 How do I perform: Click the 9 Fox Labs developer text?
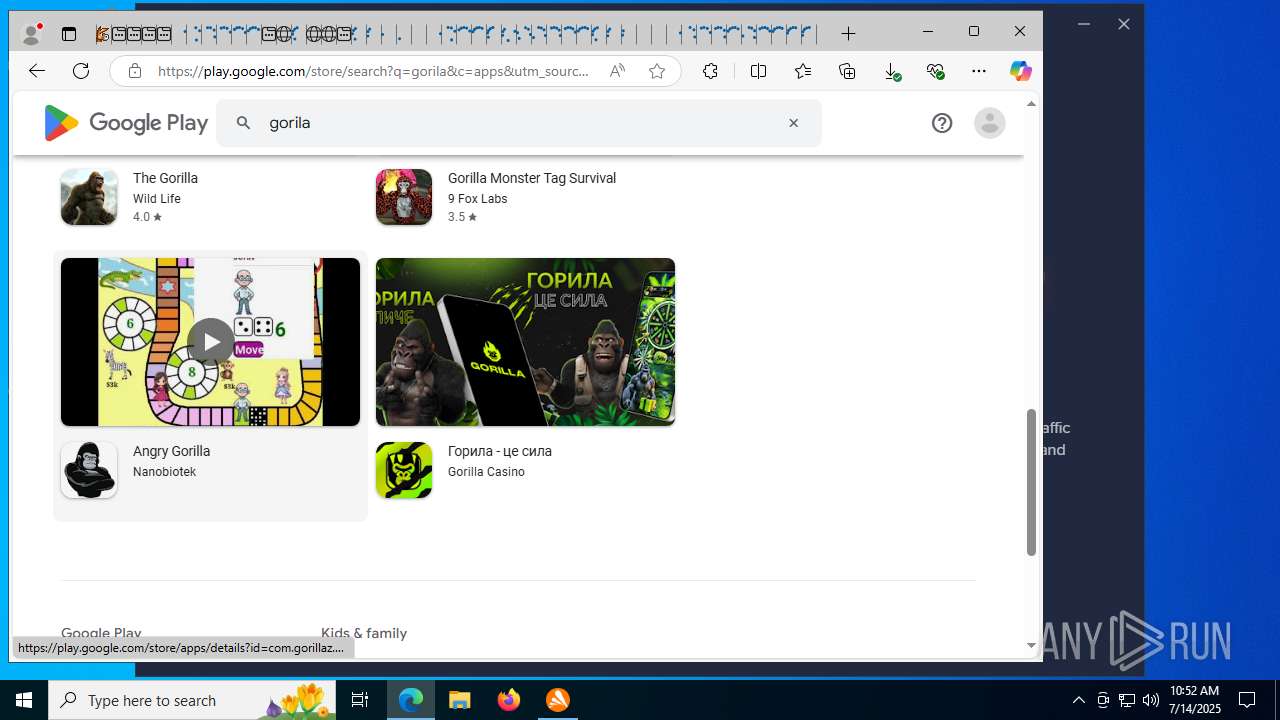[x=478, y=199]
